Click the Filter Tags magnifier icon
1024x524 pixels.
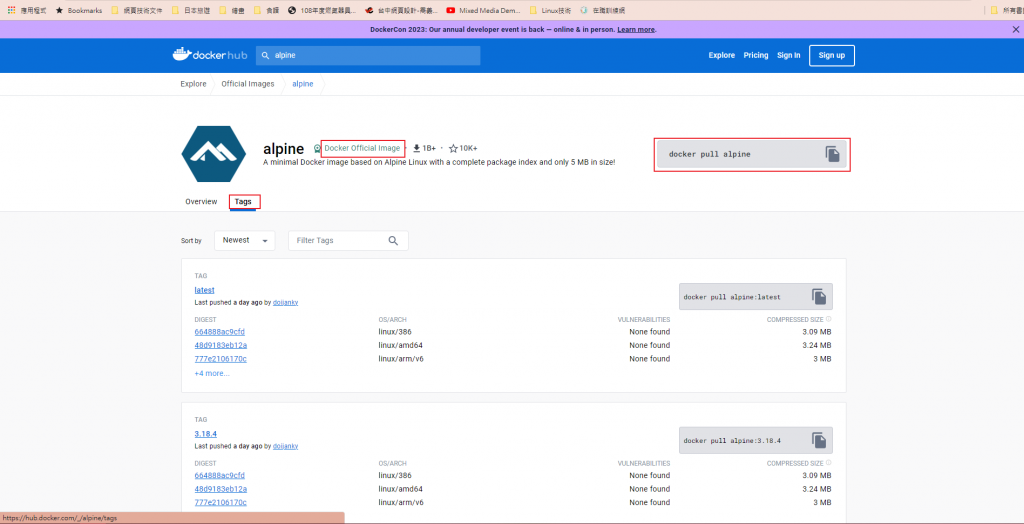pyautogui.click(x=393, y=240)
